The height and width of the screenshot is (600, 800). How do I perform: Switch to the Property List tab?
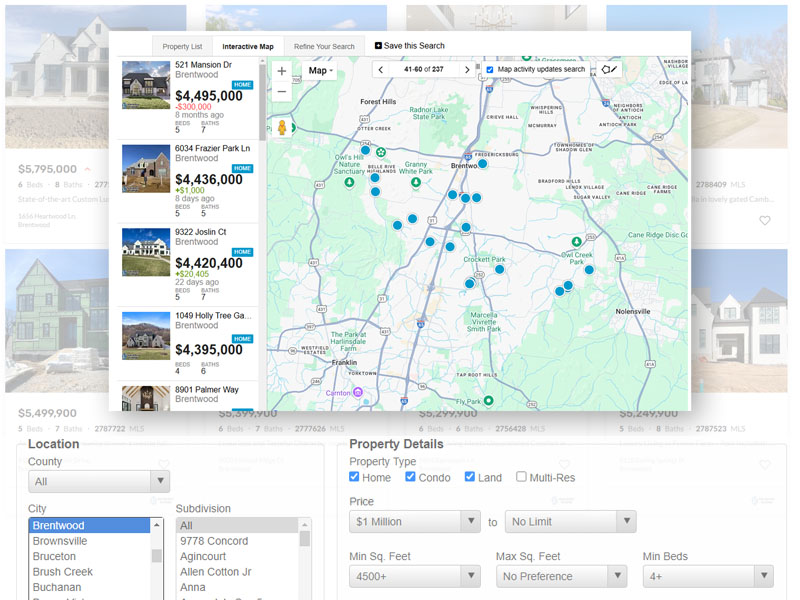click(182, 46)
